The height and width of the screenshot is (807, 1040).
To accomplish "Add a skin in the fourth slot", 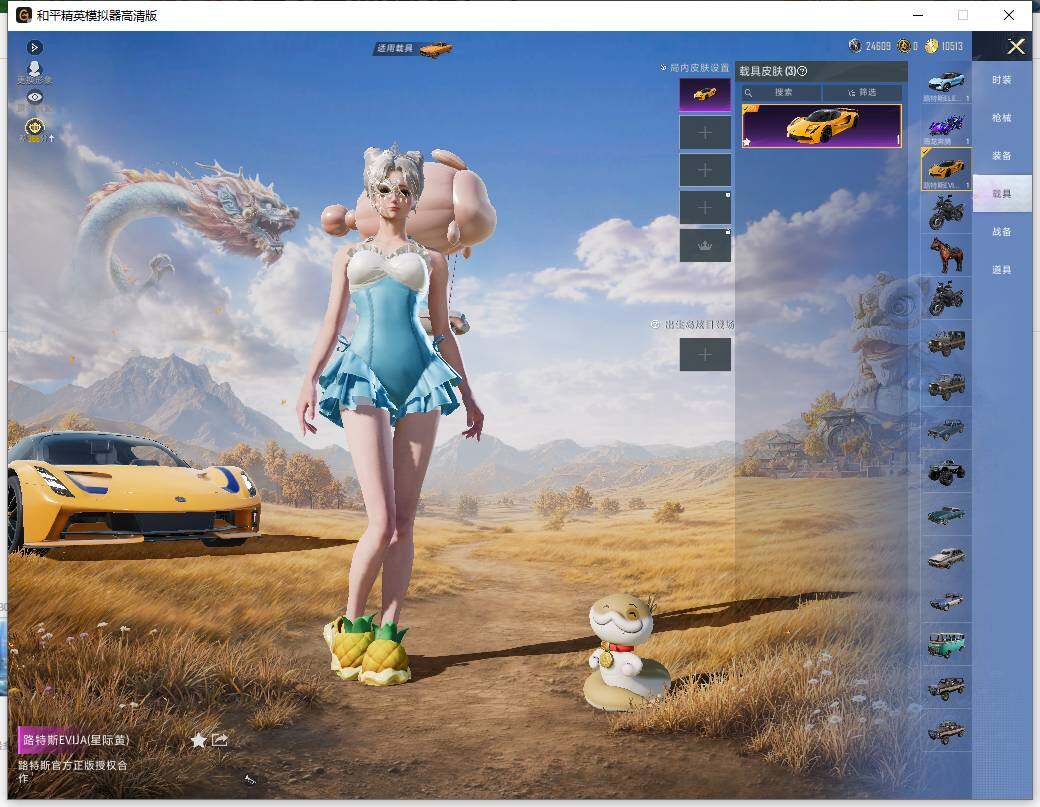I will pyautogui.click(x=704, y=208).
